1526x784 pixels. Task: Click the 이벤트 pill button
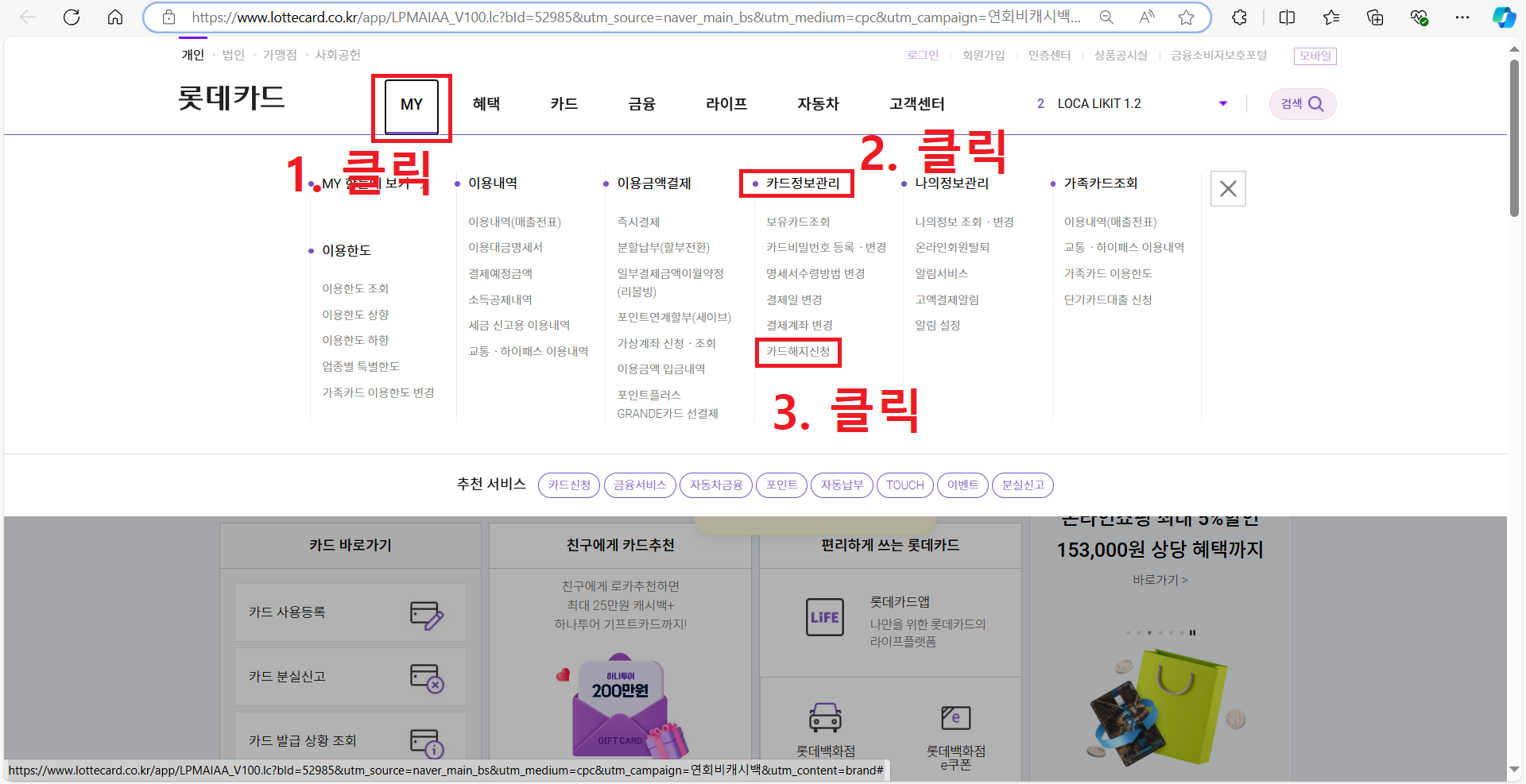(962, 485)
